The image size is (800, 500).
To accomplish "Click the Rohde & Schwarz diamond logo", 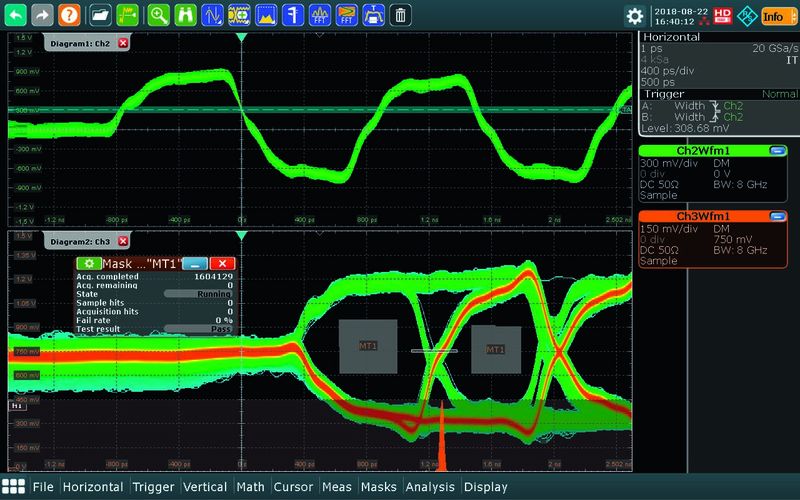I will (x=747, y=16).
